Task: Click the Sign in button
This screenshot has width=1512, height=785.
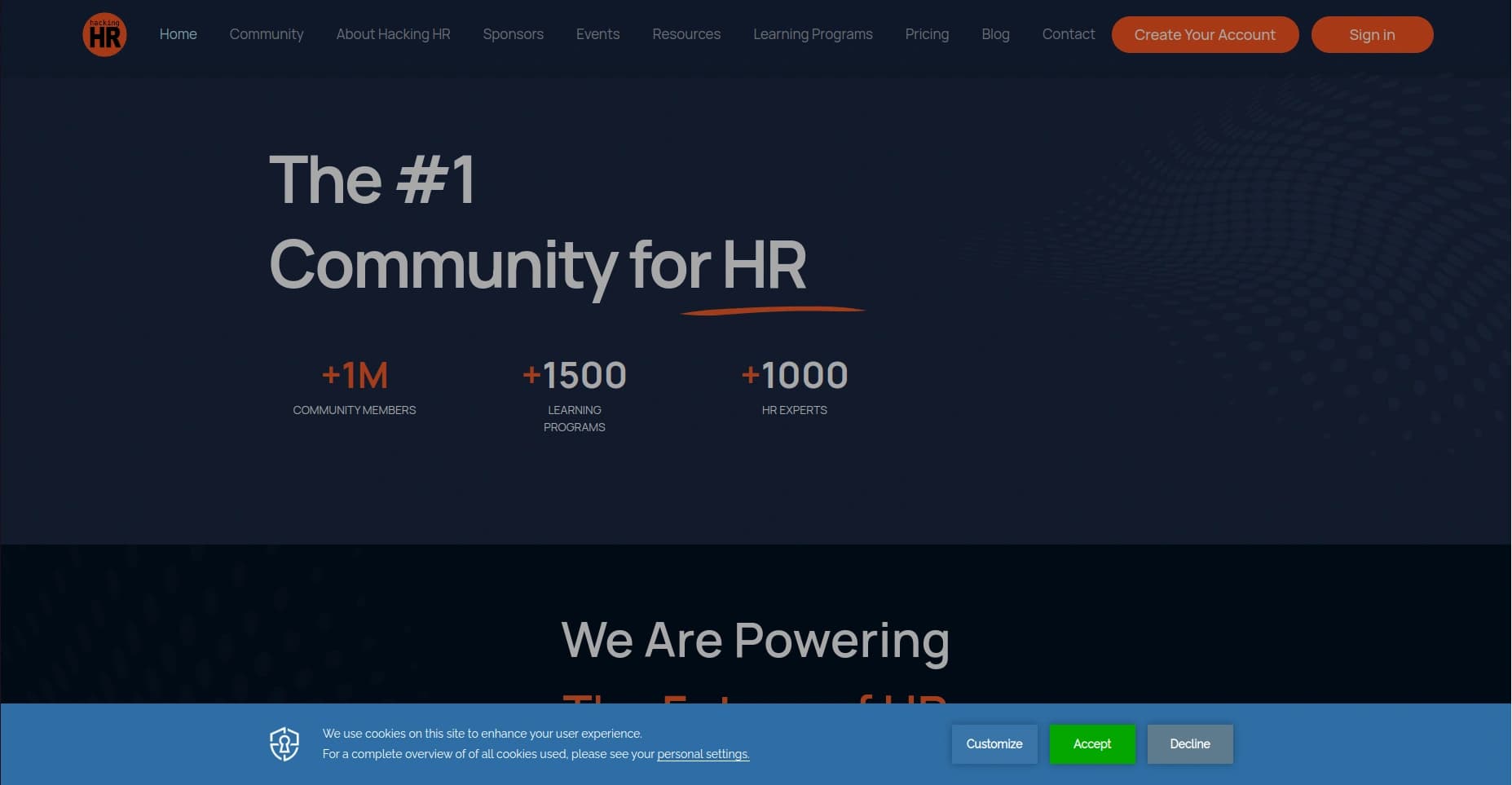Action: tap(1372, 34)
